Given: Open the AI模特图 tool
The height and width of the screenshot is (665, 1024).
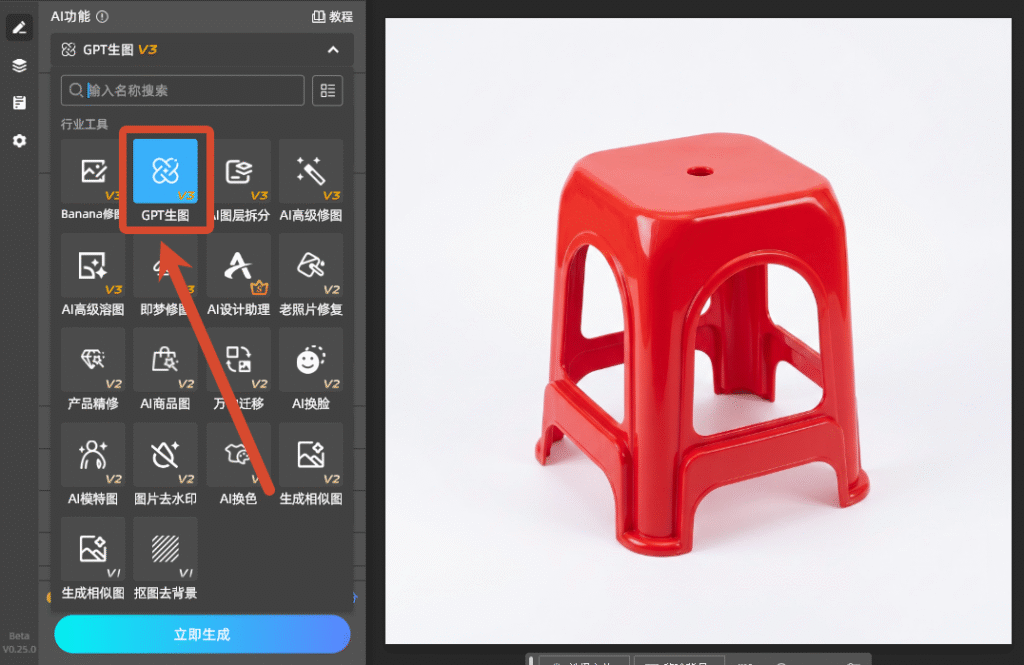Looking at the screenshot, I should pyautogui.click(x=92, y=464).
